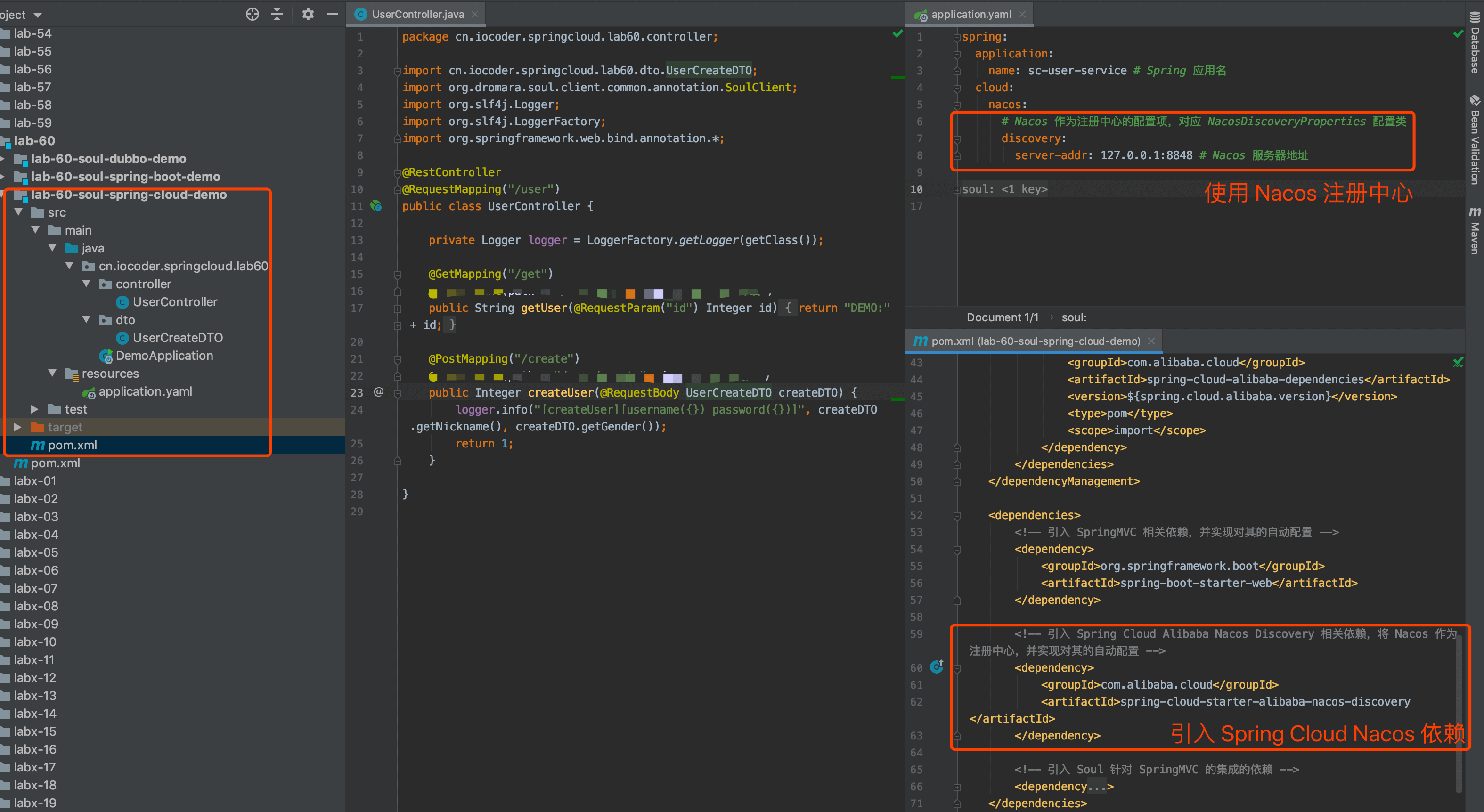
Task: Expand the test folder in tree
Action: [34, 409]
